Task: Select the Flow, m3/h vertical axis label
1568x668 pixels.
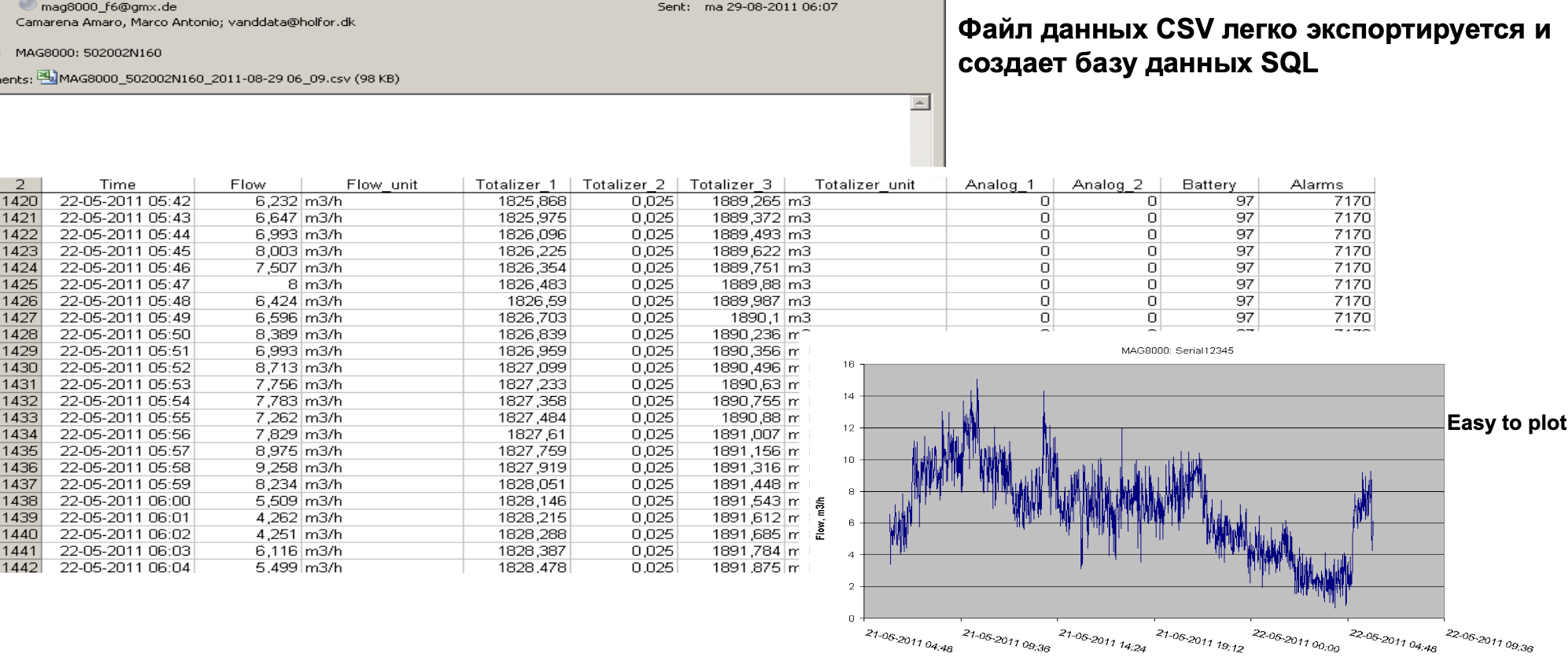Action: 820,518
